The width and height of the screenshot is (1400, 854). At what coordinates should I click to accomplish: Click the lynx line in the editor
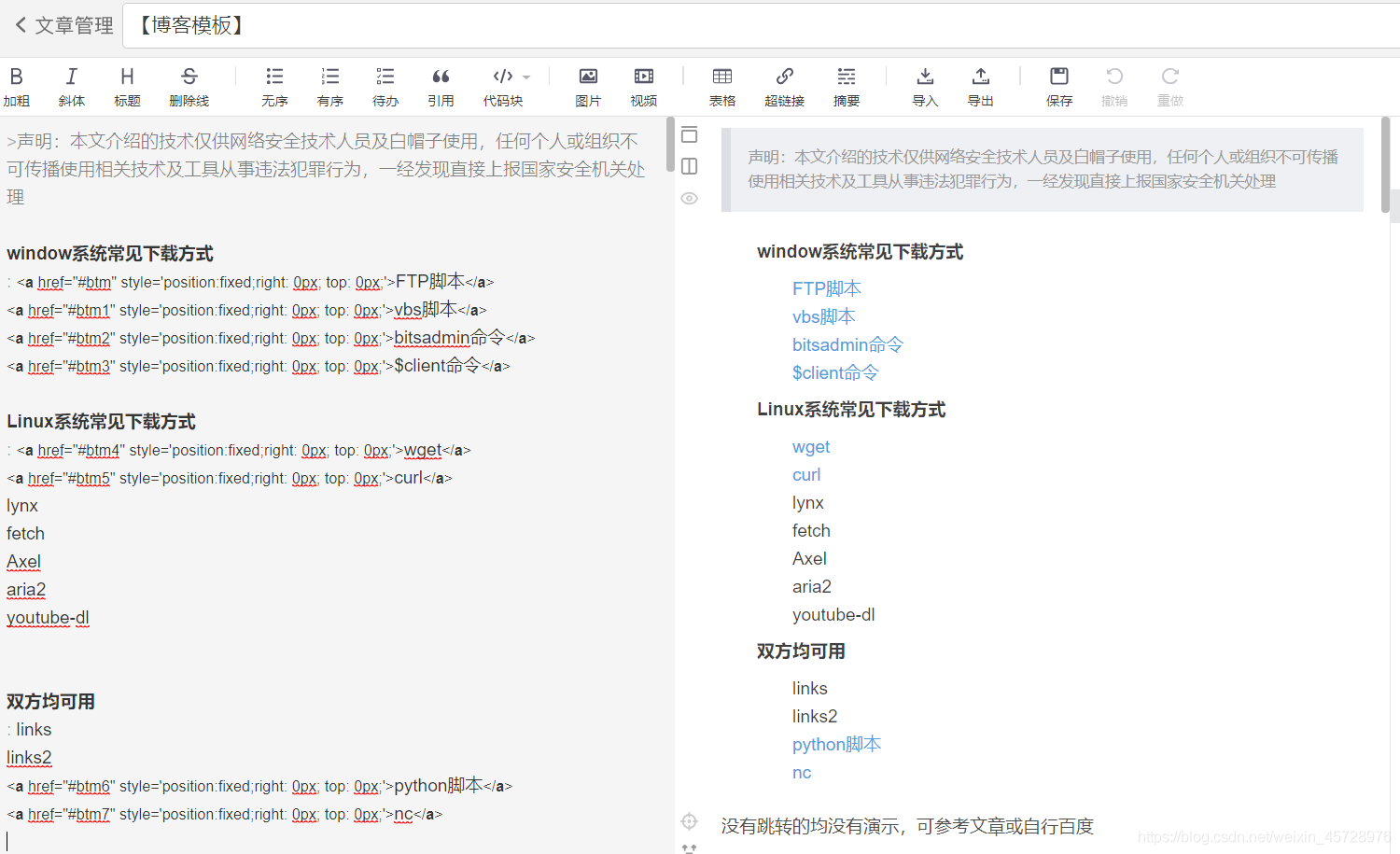pyautogui.click(x=22, y=506)
